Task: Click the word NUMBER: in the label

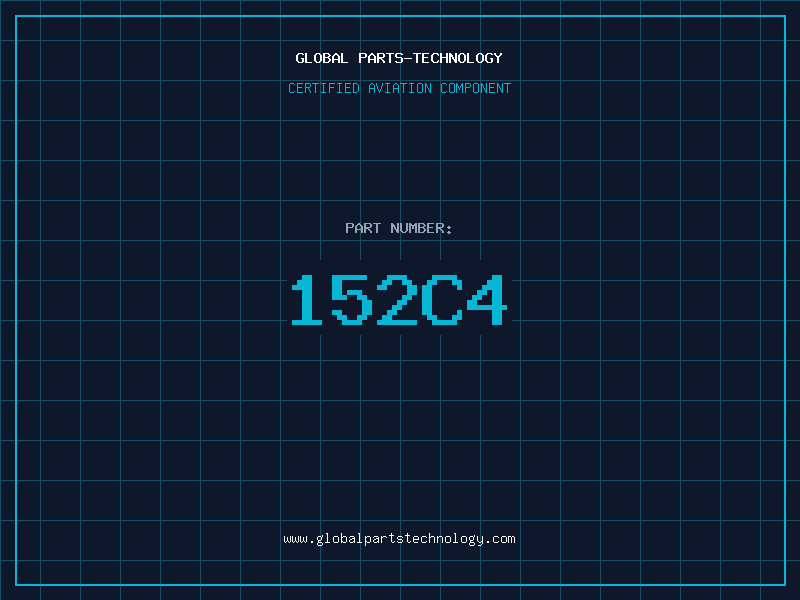Action: point(421,228)
